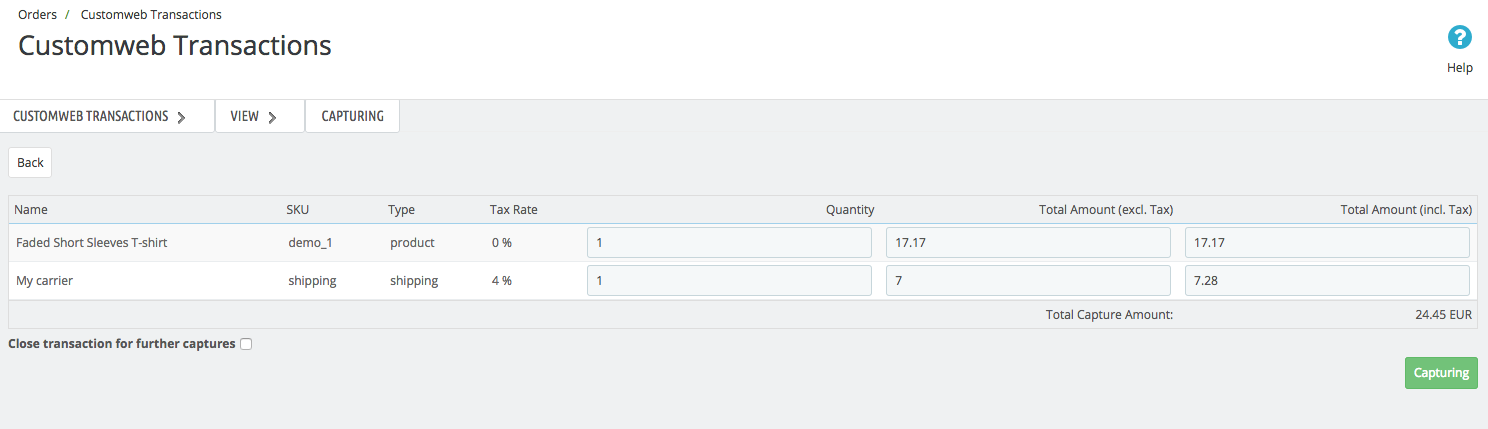Click the green Capturing button
1488x429 pixels.
[x=1441, y=373]
